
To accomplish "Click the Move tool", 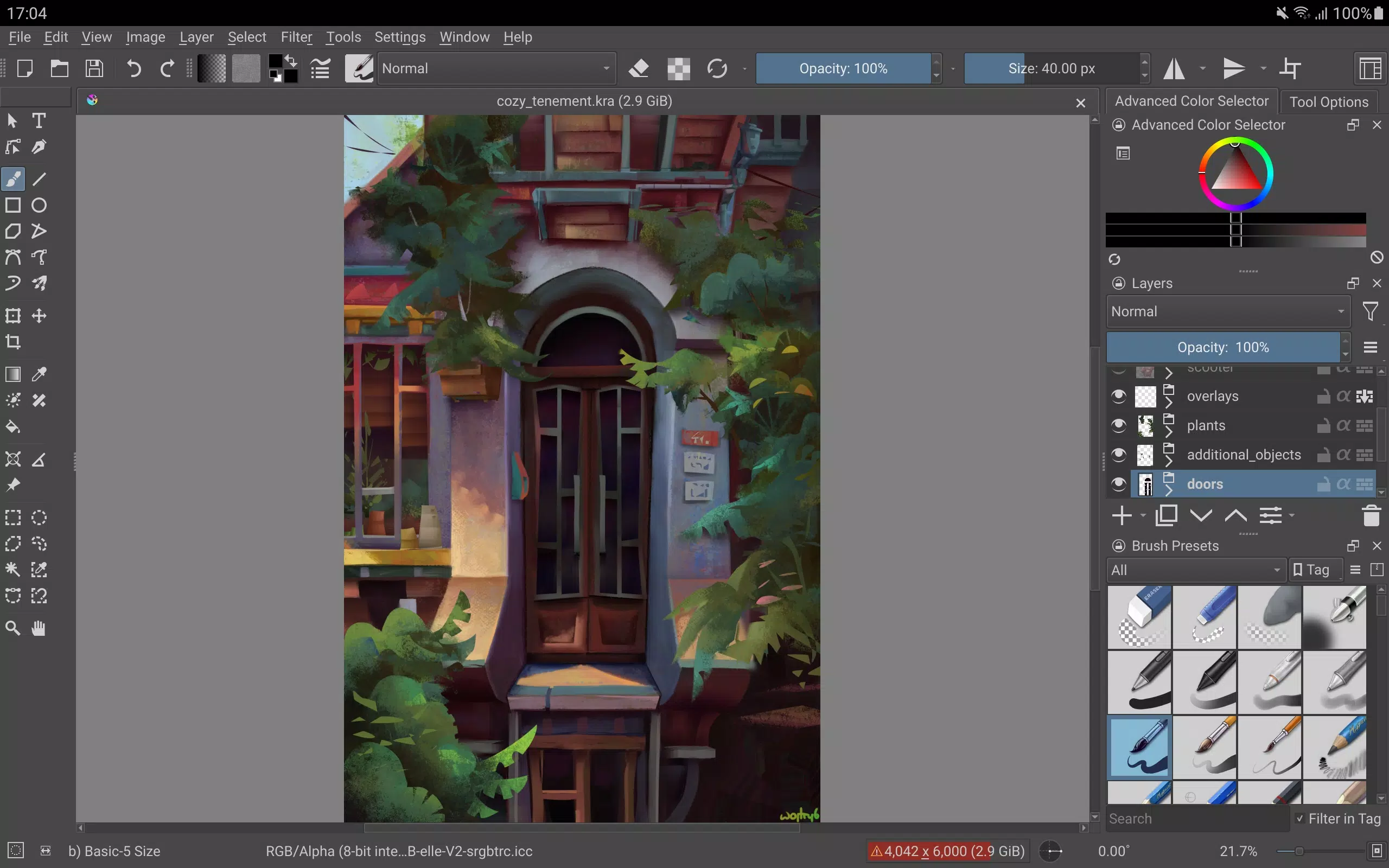I will click(x=39, y=316).
